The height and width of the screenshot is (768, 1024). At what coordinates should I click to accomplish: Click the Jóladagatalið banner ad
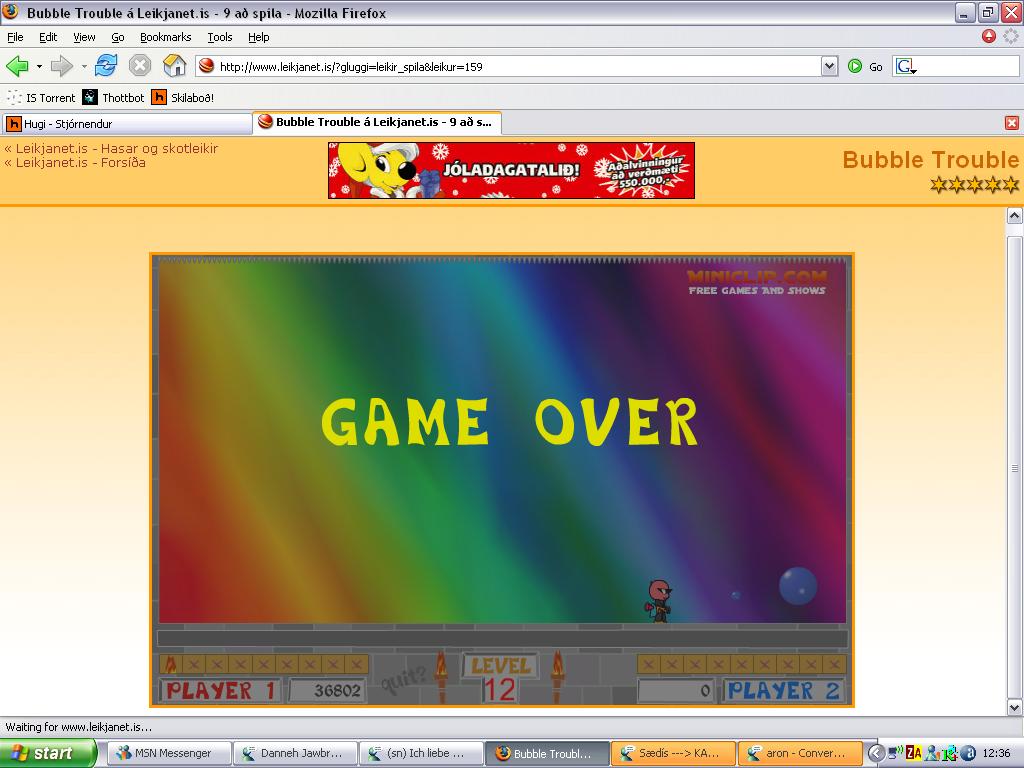[x=511, y=170]
